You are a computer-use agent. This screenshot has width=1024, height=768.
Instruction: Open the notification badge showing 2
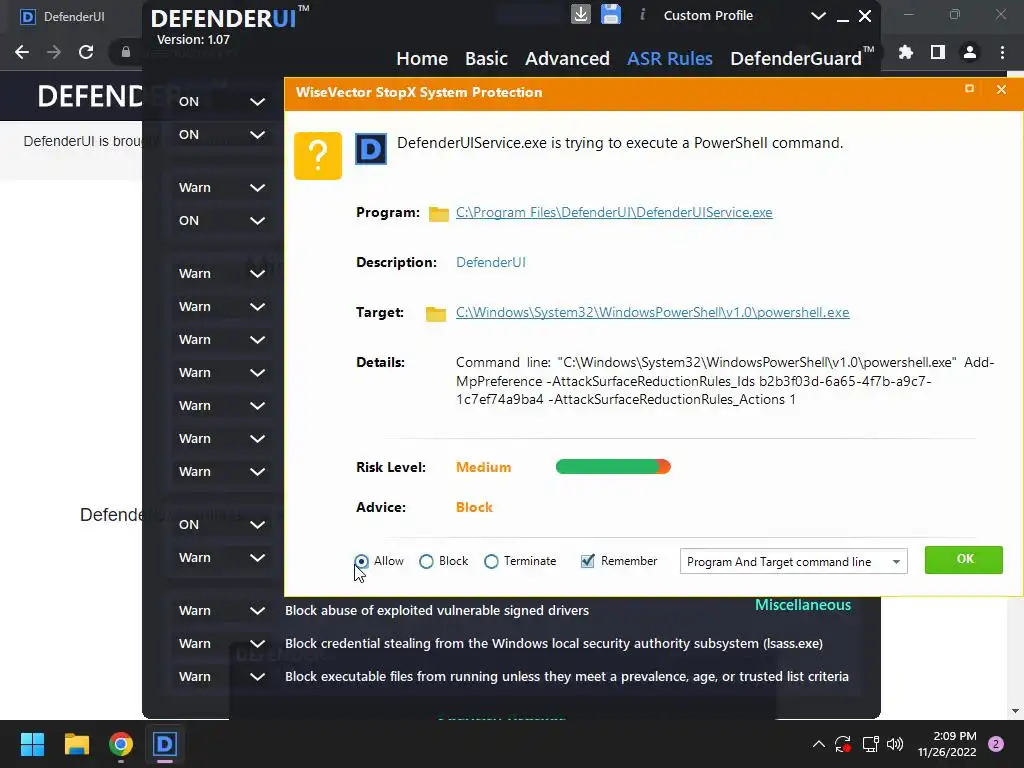pos(996,744)
